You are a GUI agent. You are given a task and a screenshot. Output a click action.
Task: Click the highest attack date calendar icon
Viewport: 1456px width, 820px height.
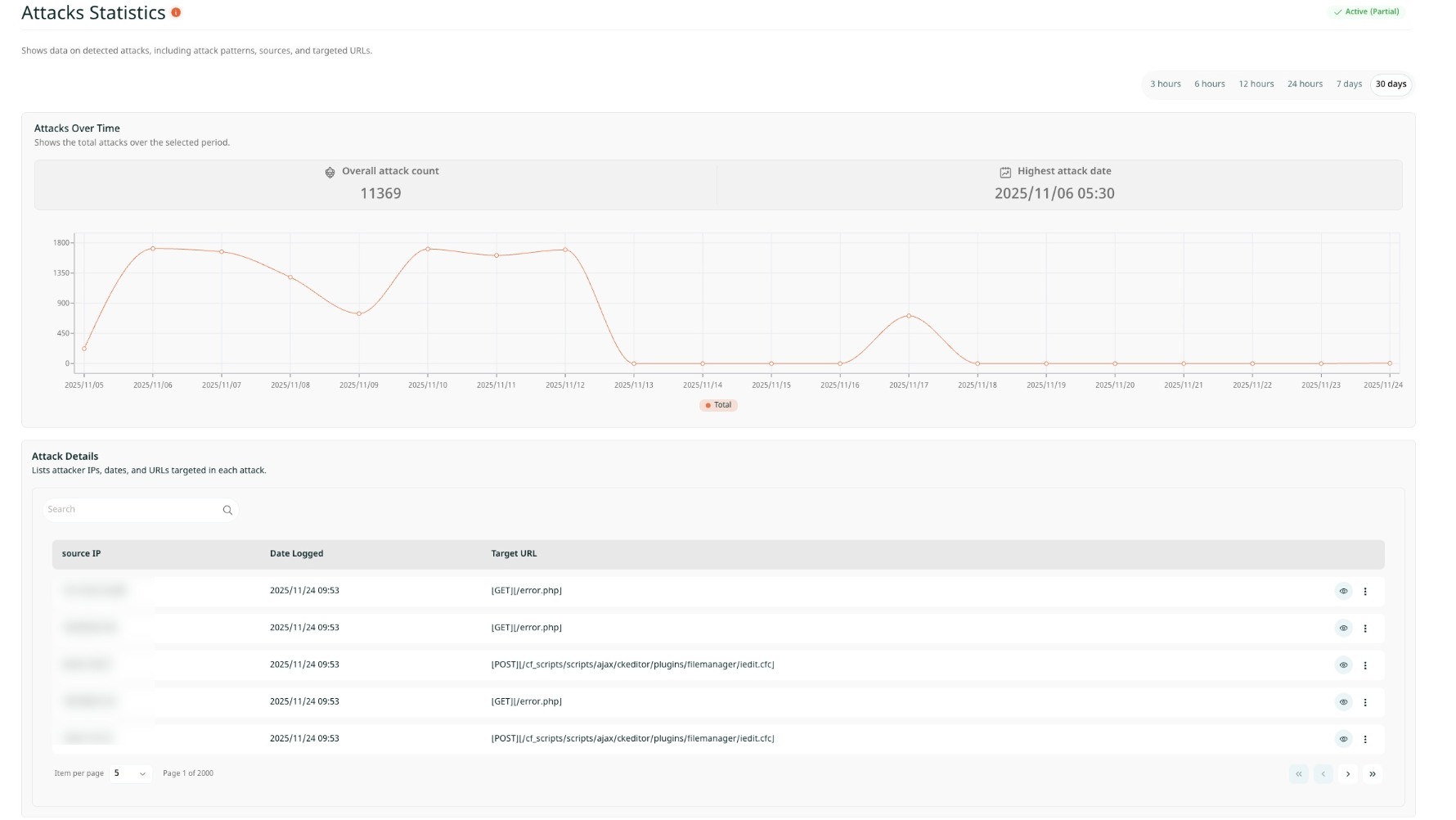(1005, 172)
